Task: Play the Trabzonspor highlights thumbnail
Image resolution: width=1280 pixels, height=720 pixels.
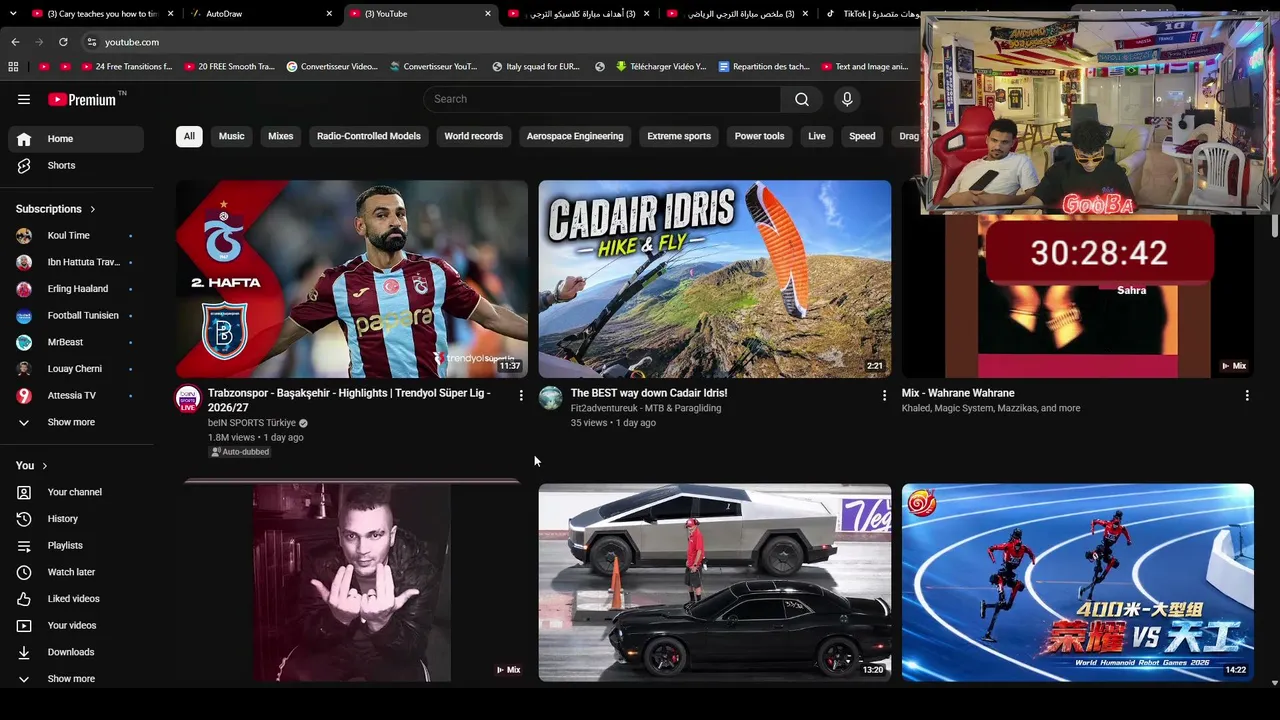Action: (x=352, y=279)
